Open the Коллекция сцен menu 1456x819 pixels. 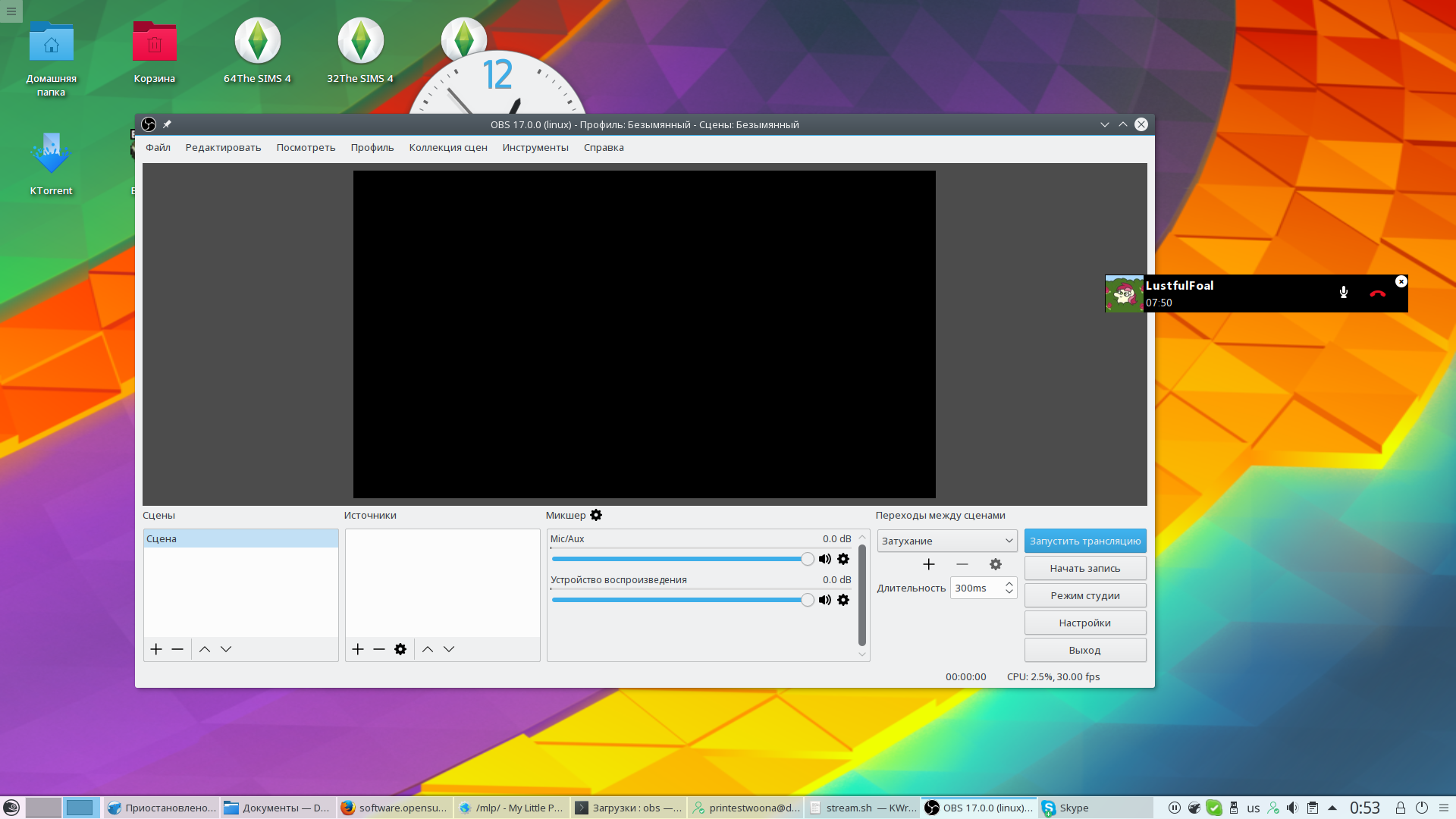point(448,148)
